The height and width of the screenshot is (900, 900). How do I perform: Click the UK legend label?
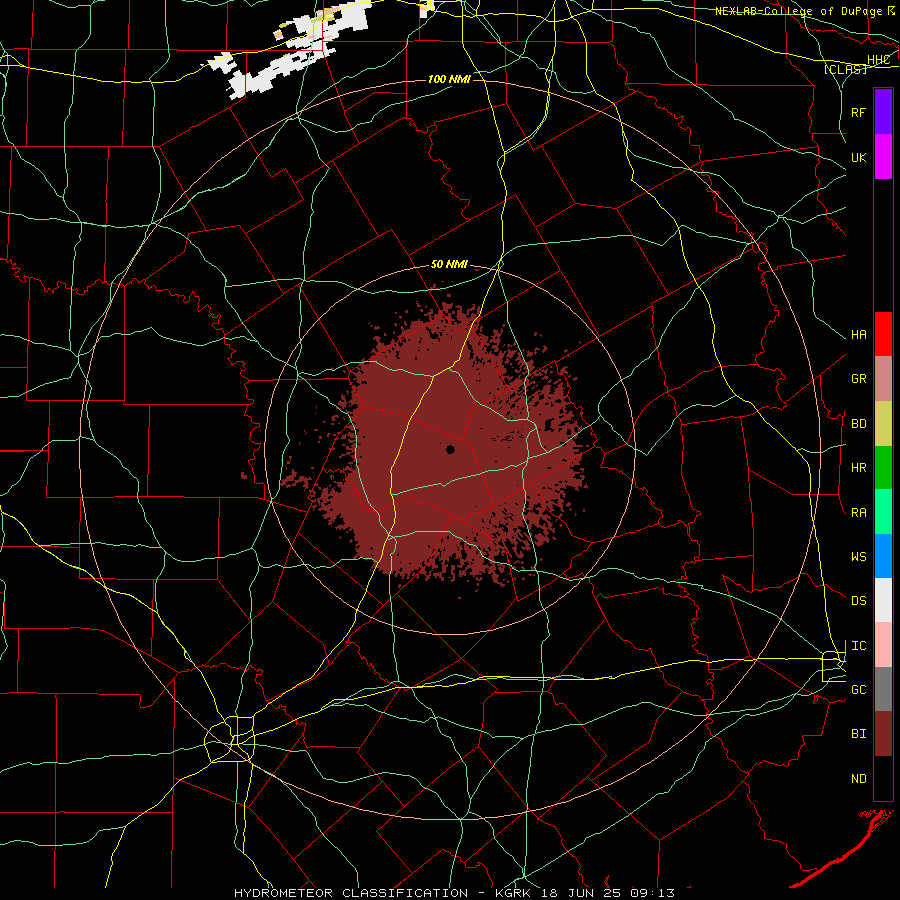tap(858, 157)
